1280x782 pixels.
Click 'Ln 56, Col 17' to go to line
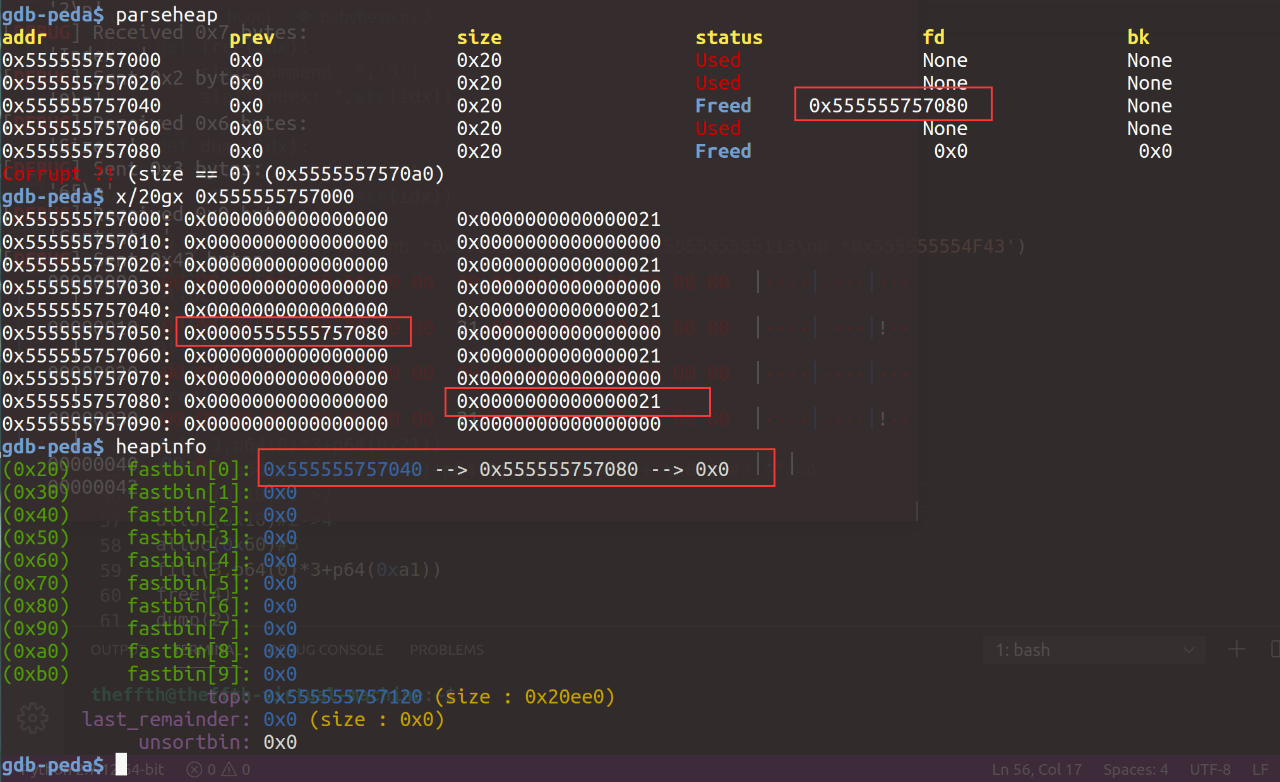[1037, 769]
